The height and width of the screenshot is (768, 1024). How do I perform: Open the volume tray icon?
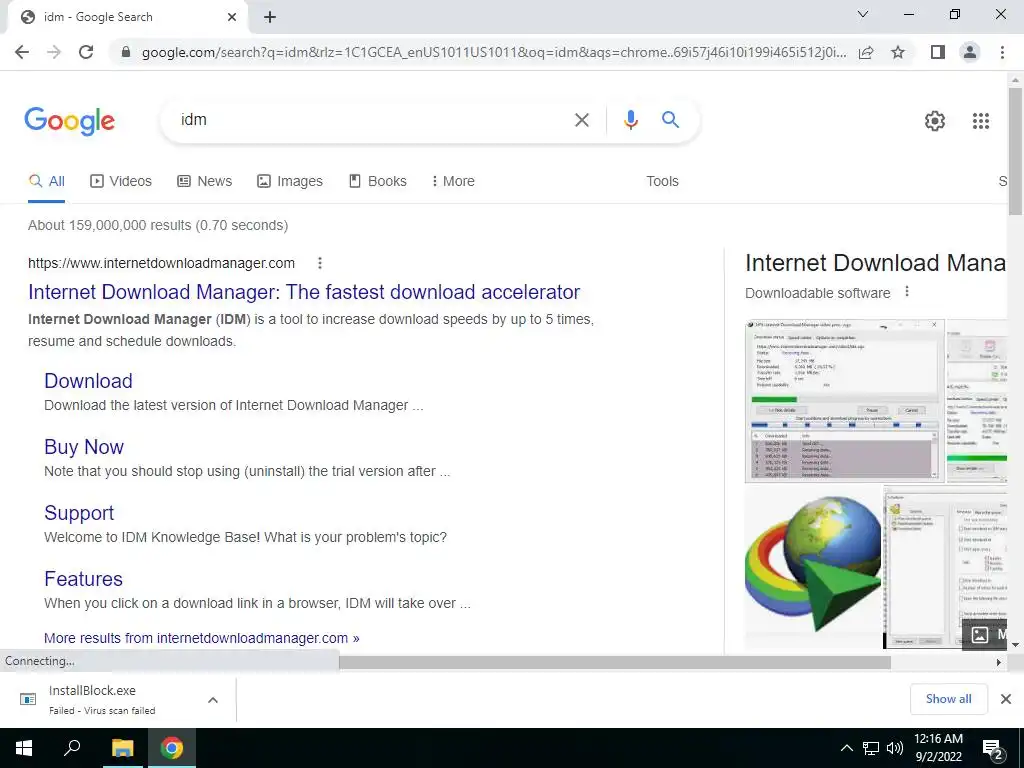[895, 748]
